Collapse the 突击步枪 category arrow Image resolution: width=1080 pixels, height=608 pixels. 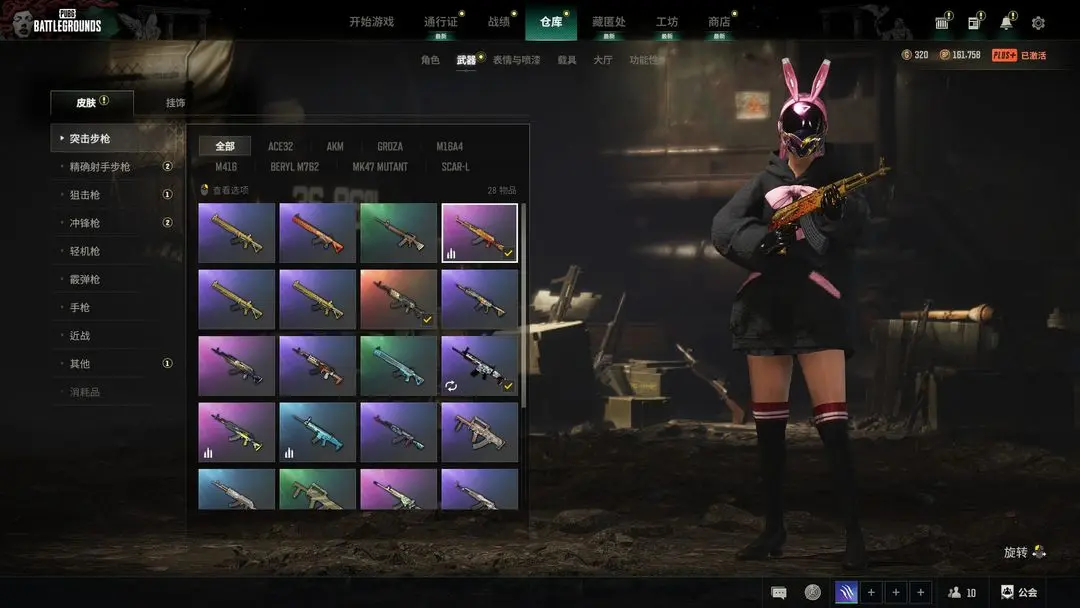point(62,138)
